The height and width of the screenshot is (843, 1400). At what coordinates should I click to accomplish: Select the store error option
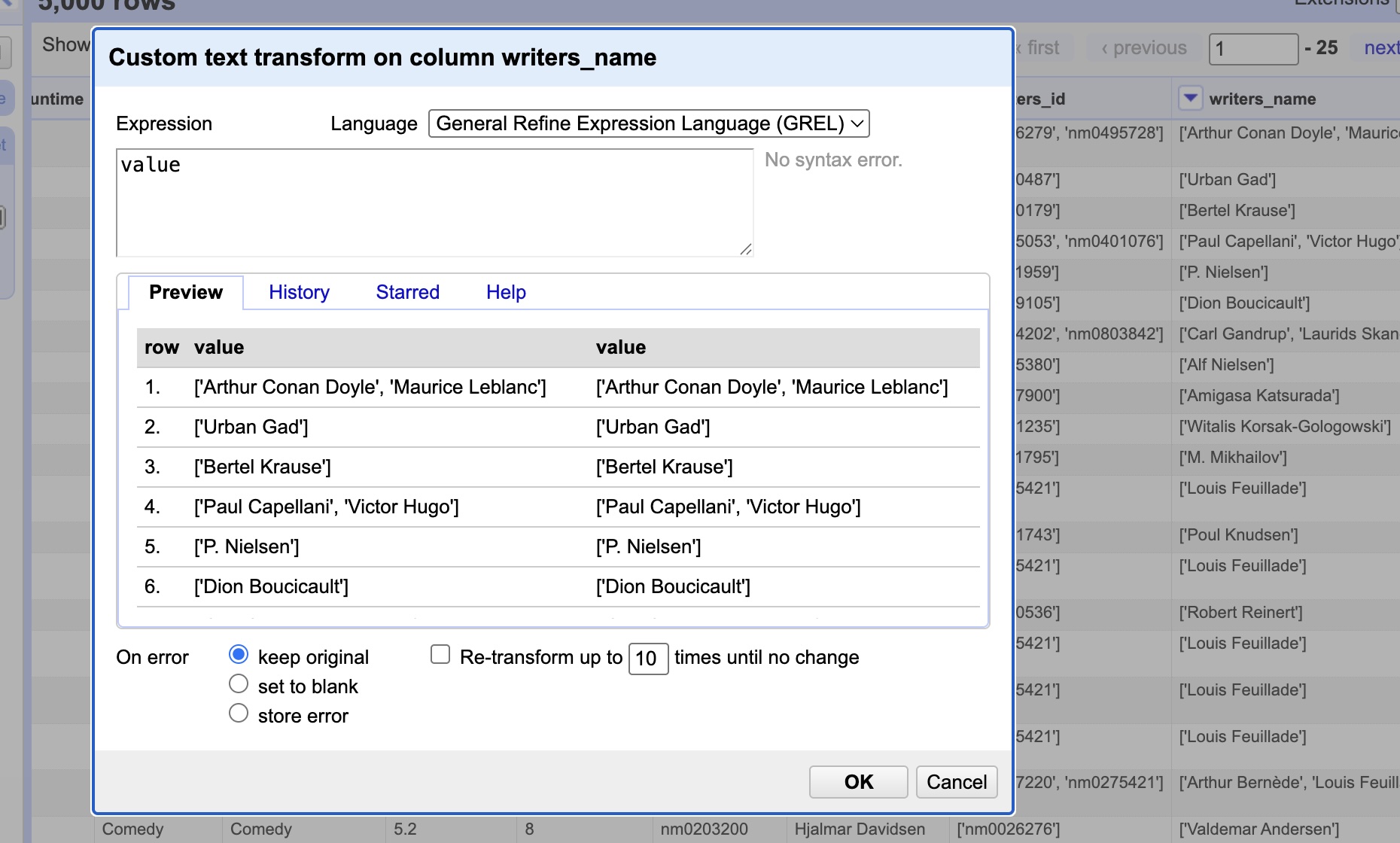pyautogui.click(x=239, y=714)
